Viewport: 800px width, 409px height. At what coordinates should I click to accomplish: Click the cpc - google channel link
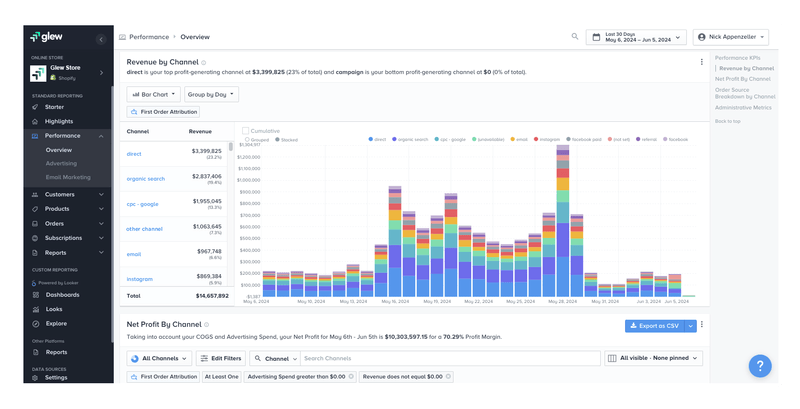point(142,204)
